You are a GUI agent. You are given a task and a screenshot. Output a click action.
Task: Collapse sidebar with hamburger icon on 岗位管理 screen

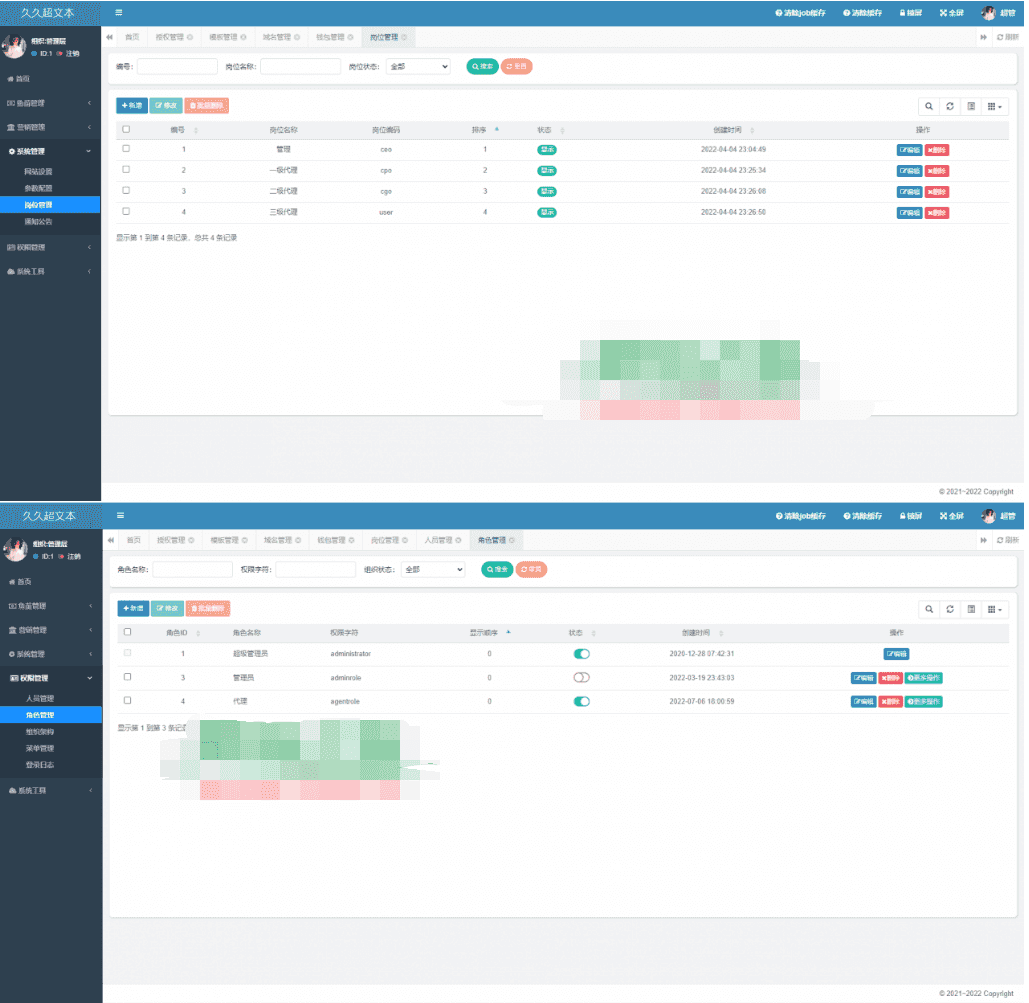(119, 12)
